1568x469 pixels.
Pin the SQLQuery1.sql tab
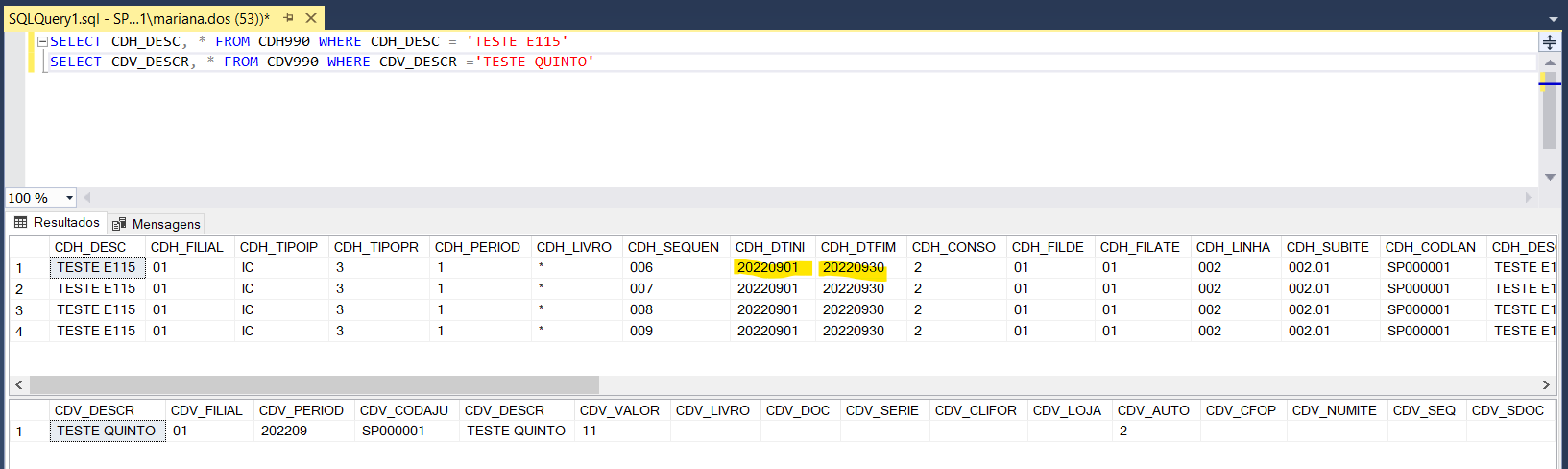click(288, 18)
